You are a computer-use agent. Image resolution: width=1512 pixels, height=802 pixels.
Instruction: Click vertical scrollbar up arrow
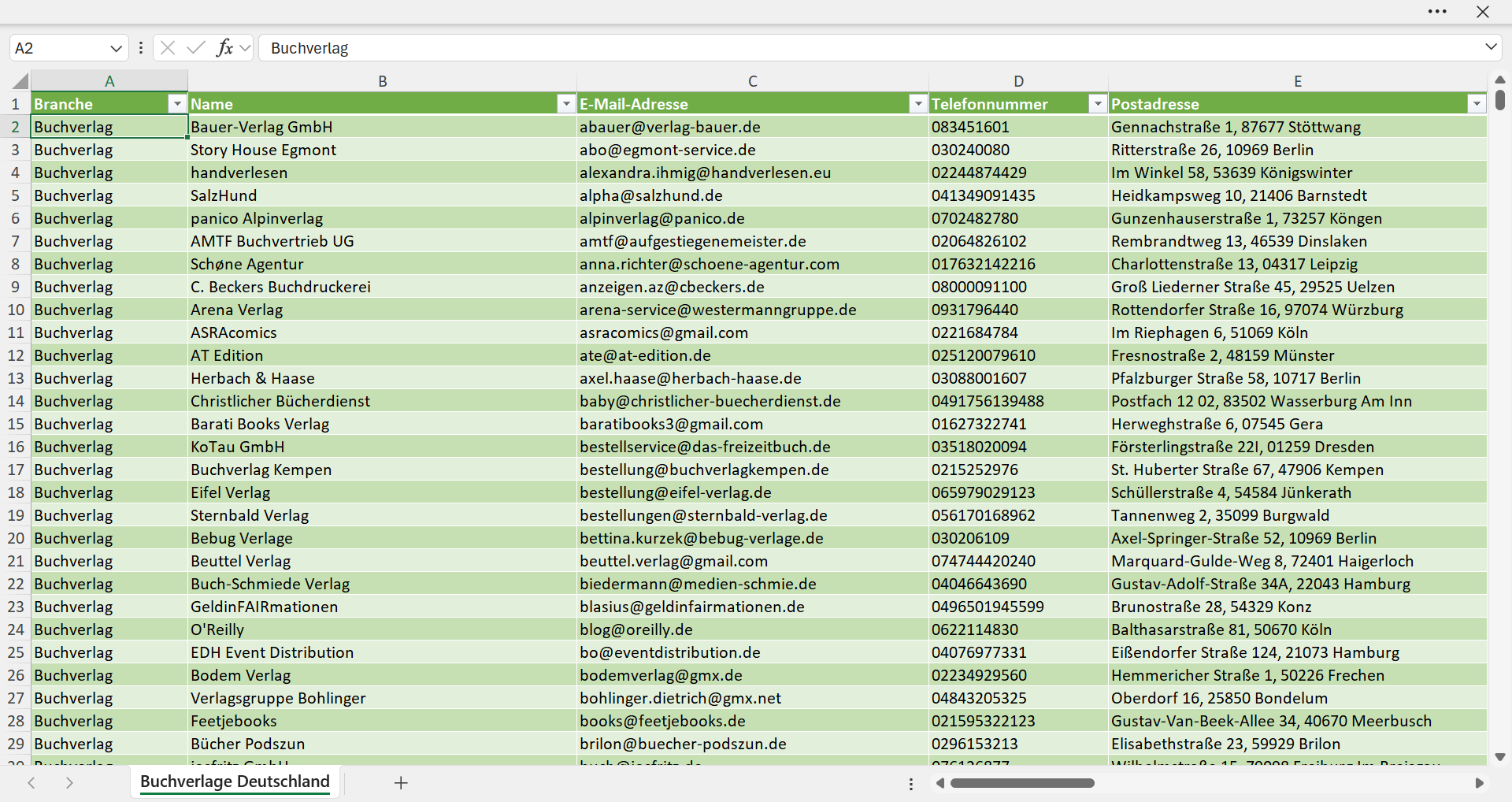[1500, 80]
